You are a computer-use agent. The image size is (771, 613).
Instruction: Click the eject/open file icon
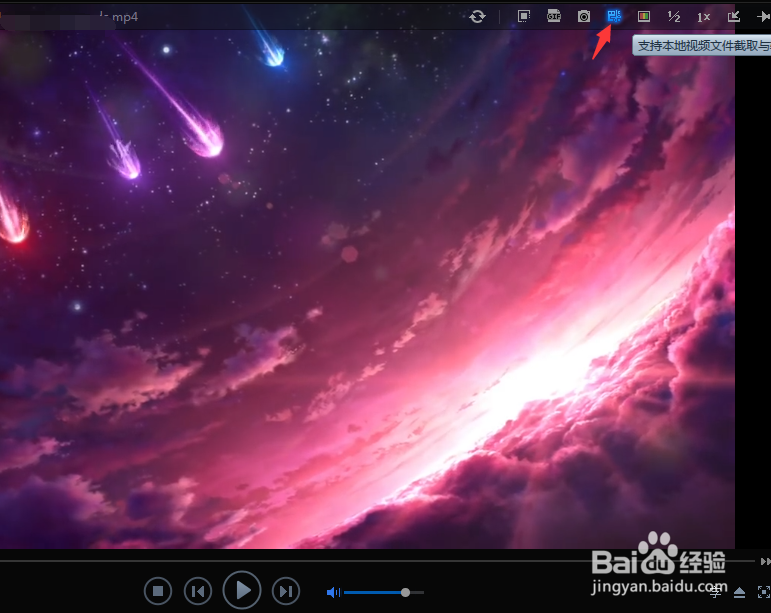tap(739, 592)
